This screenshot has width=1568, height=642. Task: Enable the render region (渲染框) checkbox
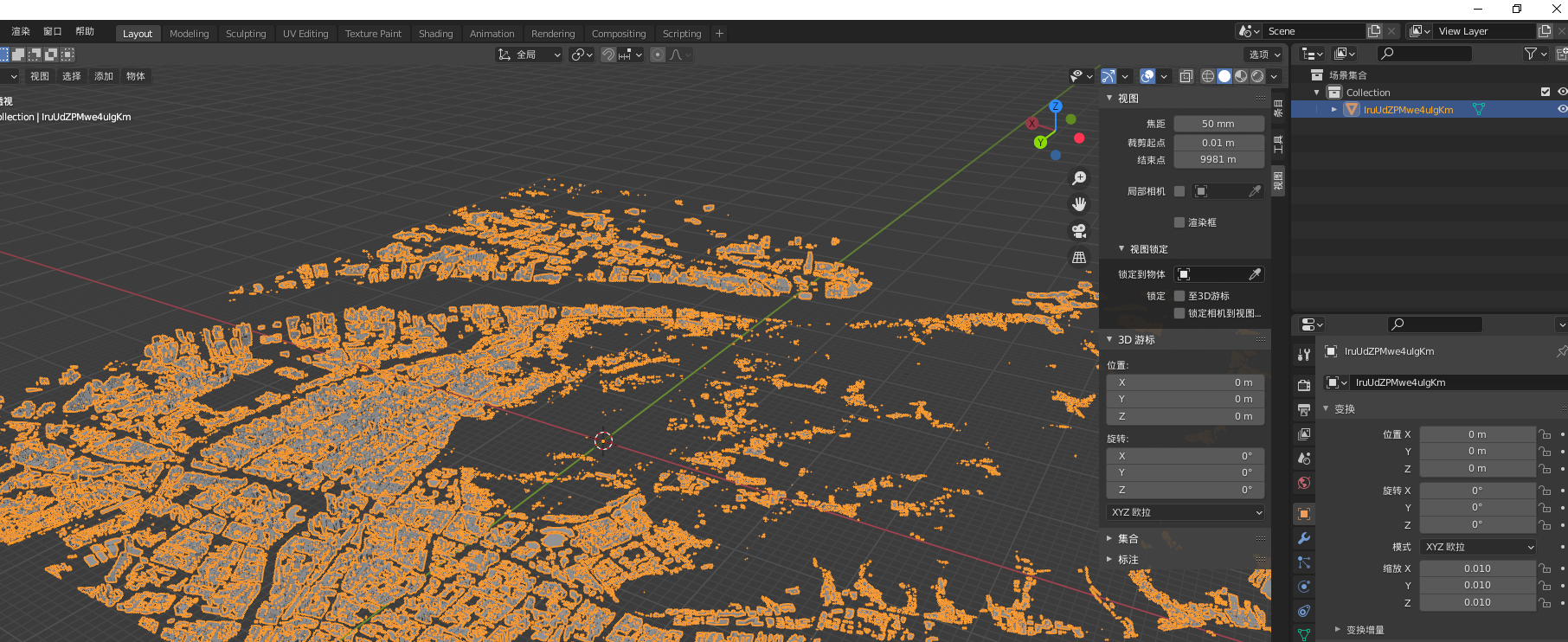(1179, 222)
